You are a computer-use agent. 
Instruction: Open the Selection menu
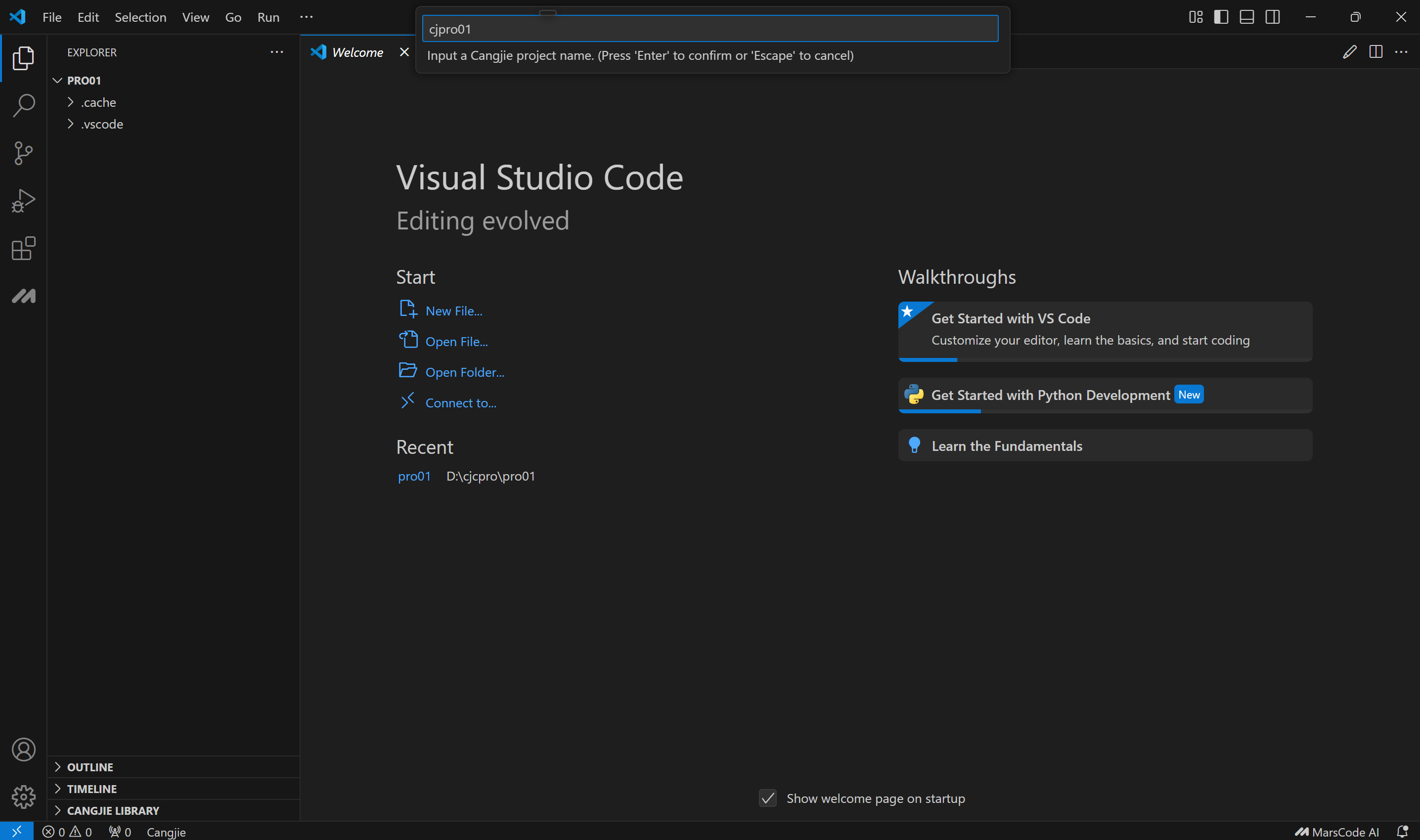[x=140, y=17]
